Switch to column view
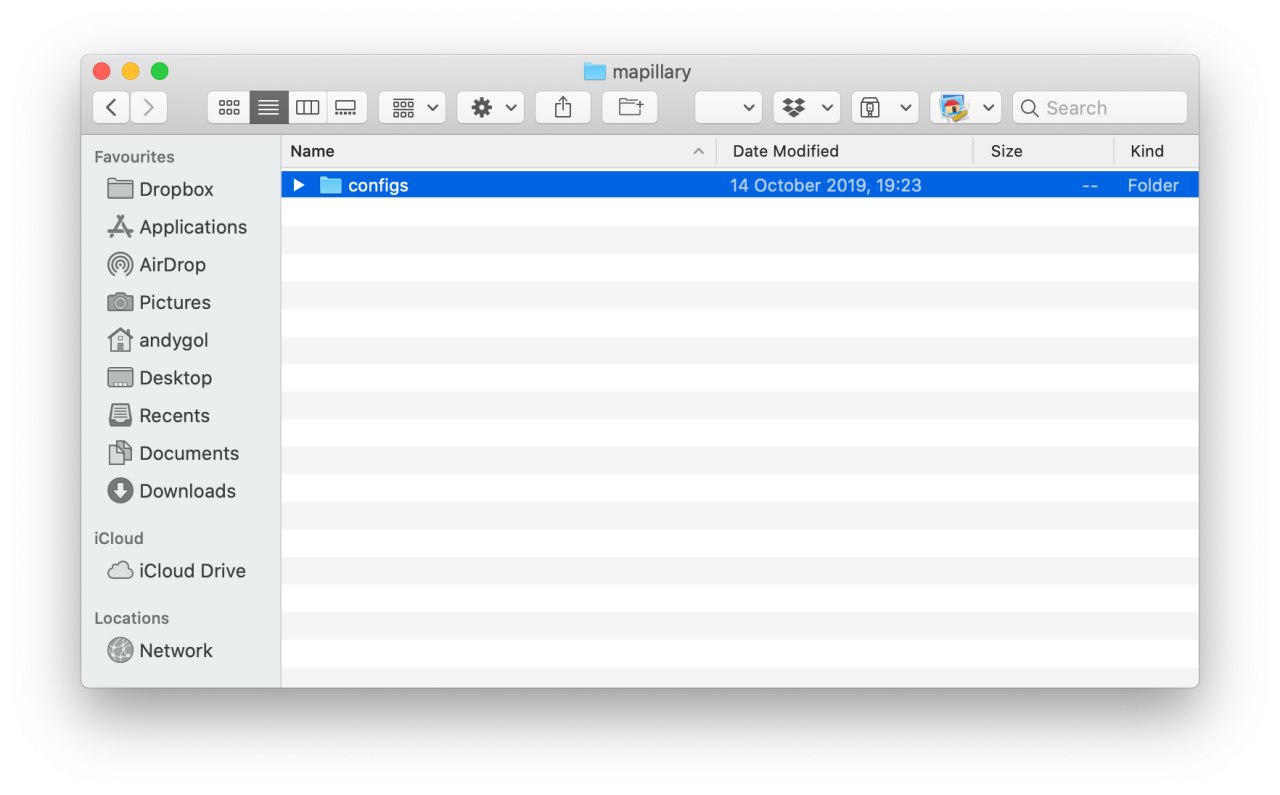The image size is (1280, 795). point(307,108)
